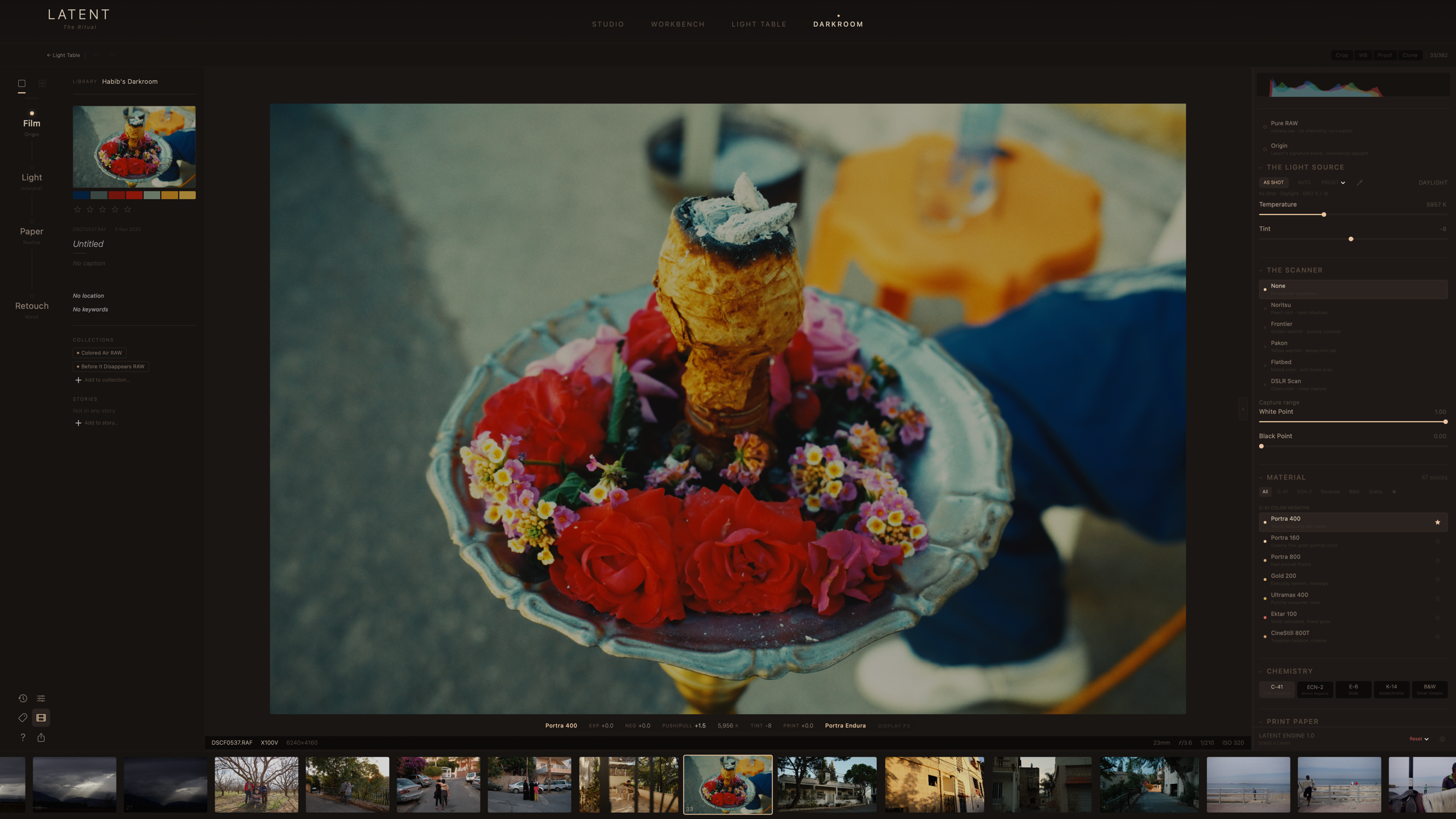Image resolution: width=1456 pixels, height=819 pixels.
Task: Collapse the Material section
Action: [1261, 477]
